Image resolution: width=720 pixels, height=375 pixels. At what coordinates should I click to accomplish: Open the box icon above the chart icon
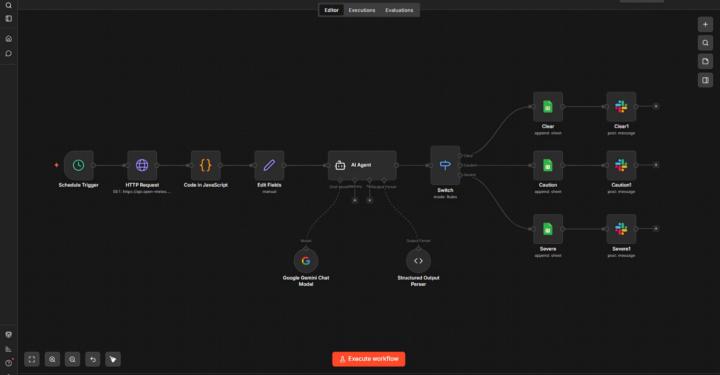(9, 335)
